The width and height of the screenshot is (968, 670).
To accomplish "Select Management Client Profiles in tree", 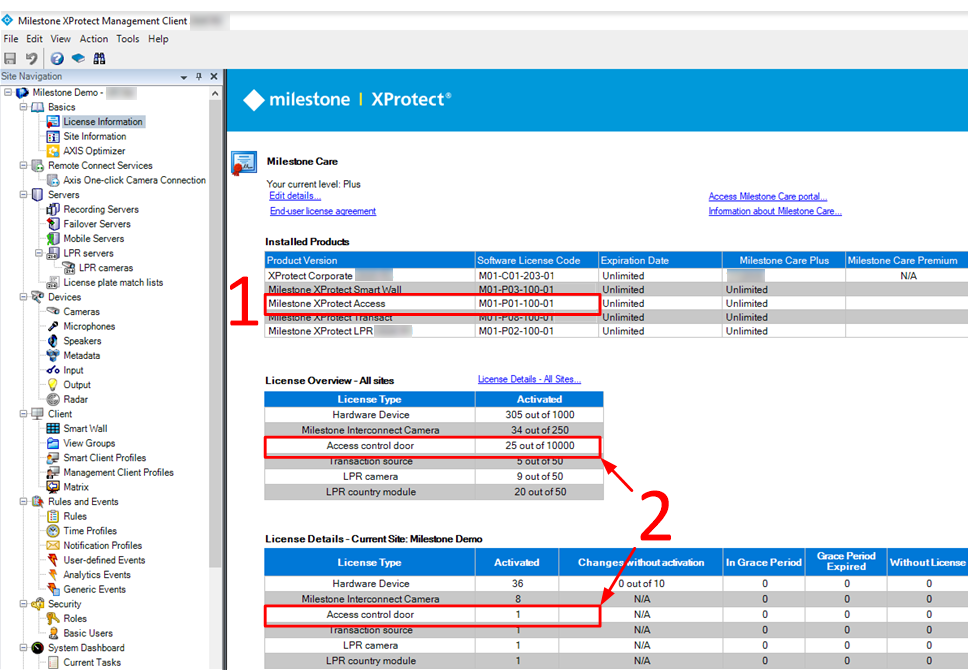I will pos(119,472).
